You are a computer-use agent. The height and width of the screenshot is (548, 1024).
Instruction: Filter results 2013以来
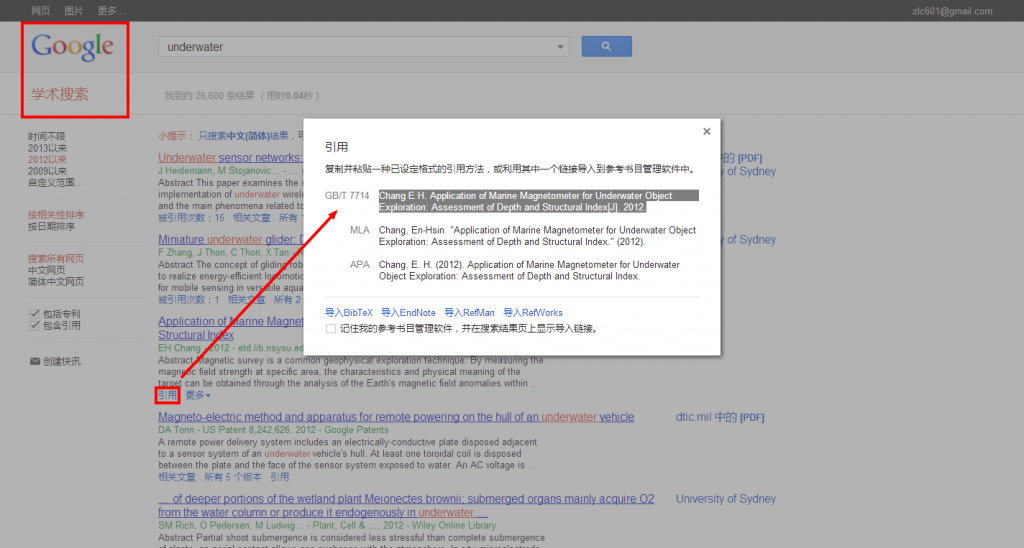[x=47, y=148]
